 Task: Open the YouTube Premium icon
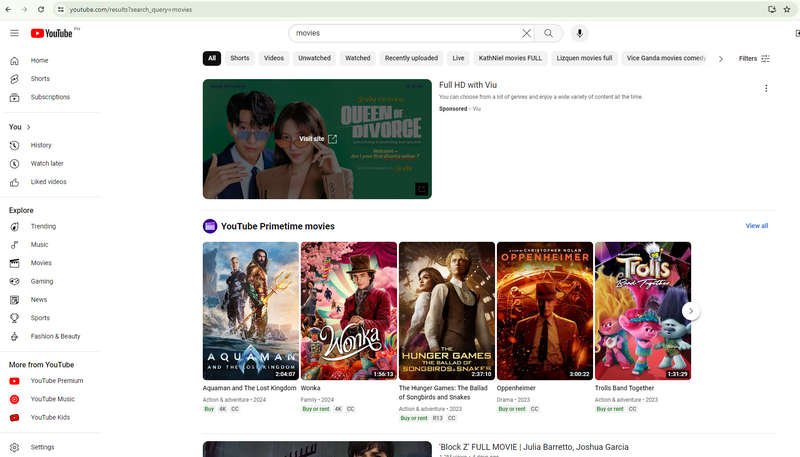pos(14,381)
